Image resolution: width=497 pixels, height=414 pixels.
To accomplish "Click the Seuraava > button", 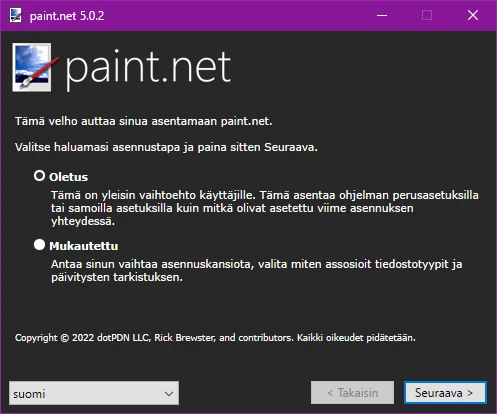I will coord(445,393).
